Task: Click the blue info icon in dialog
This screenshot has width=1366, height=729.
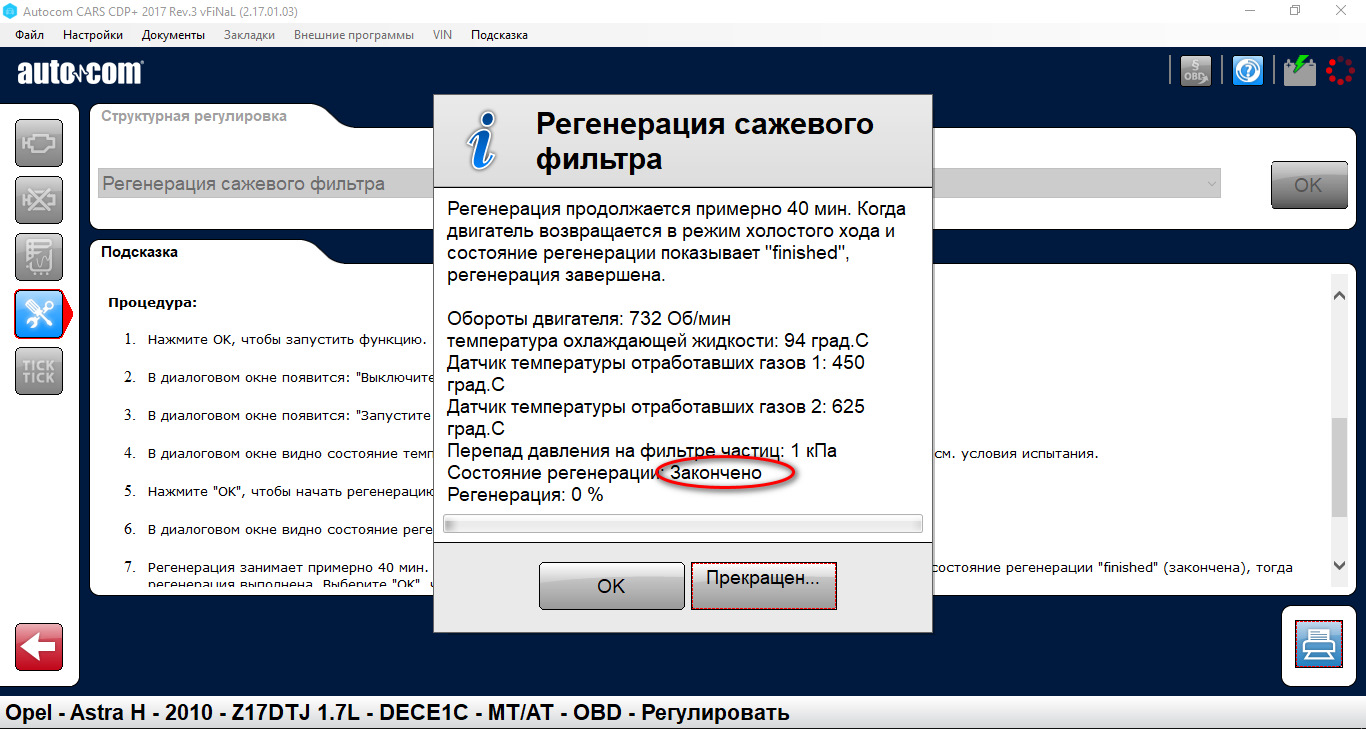Action: click(481, 141)
